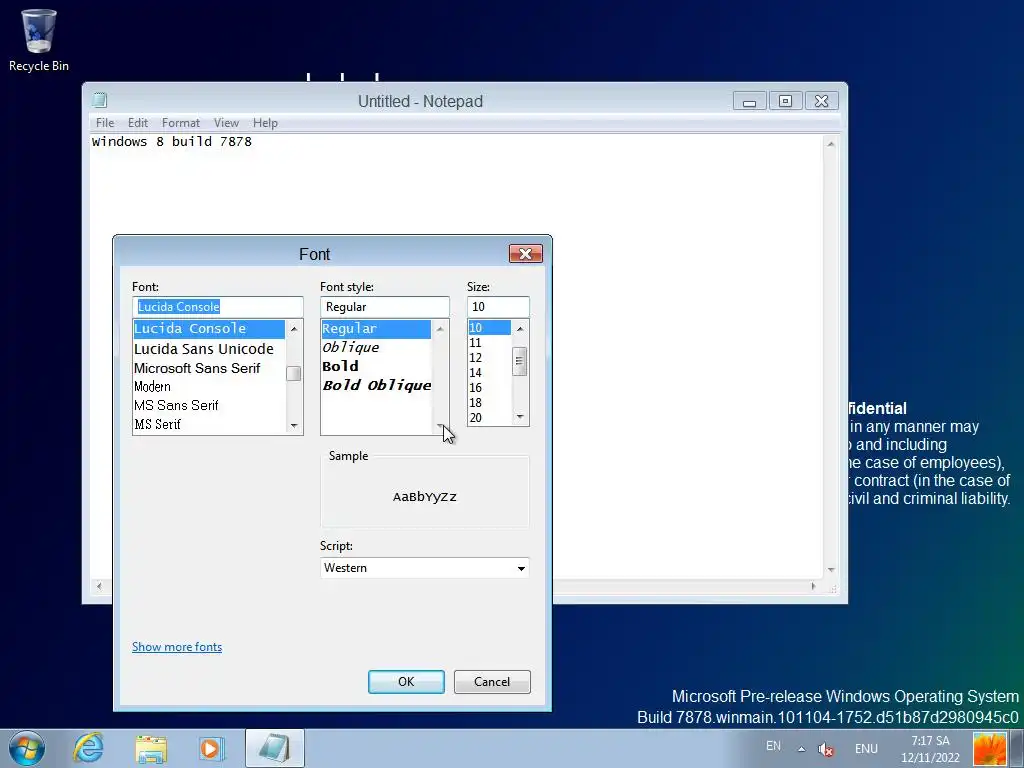Click the Size input field
The image size is (1024, 768).
[498, 306]
